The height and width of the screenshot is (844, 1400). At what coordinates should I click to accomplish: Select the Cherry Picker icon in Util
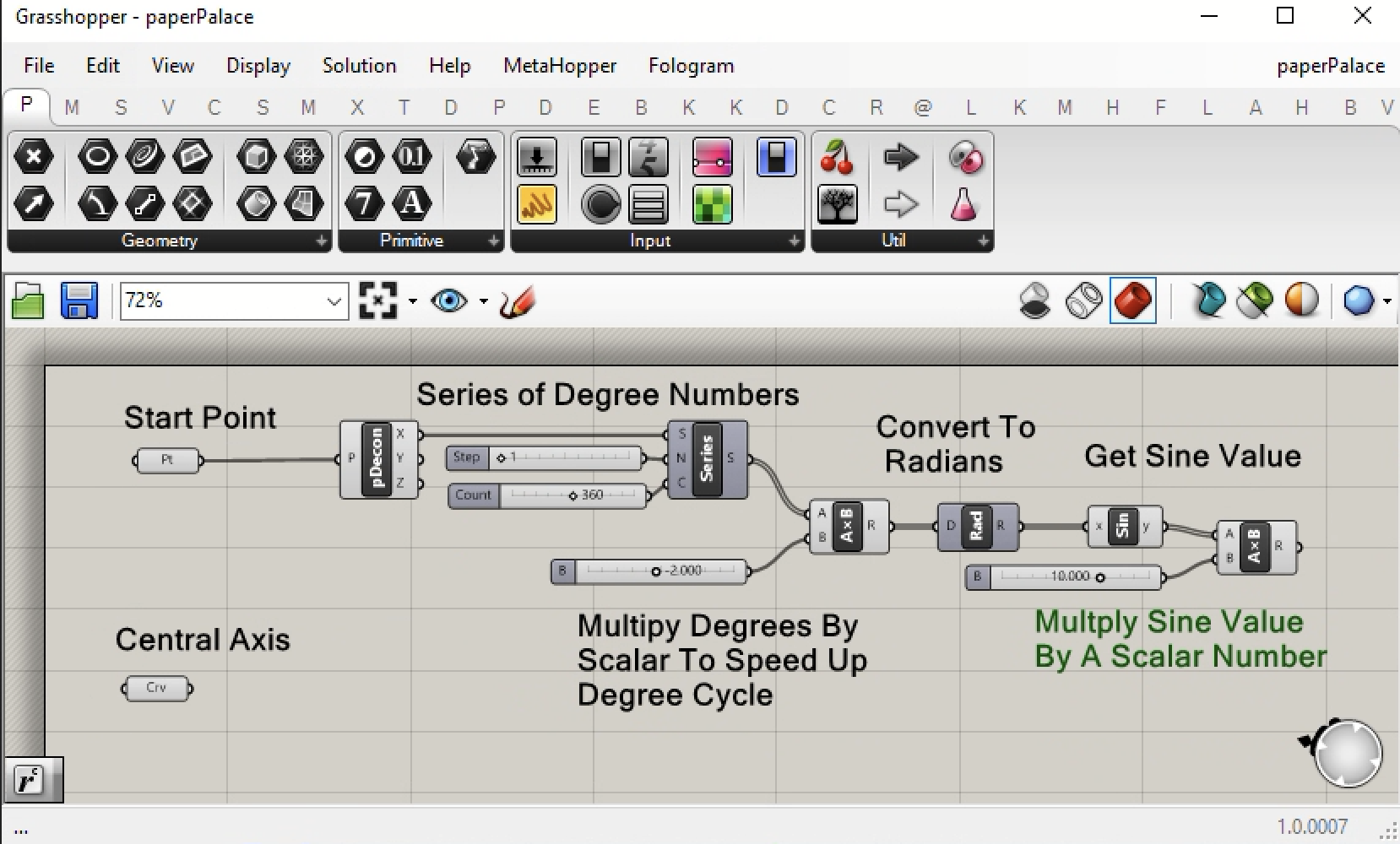pos(838,157)
